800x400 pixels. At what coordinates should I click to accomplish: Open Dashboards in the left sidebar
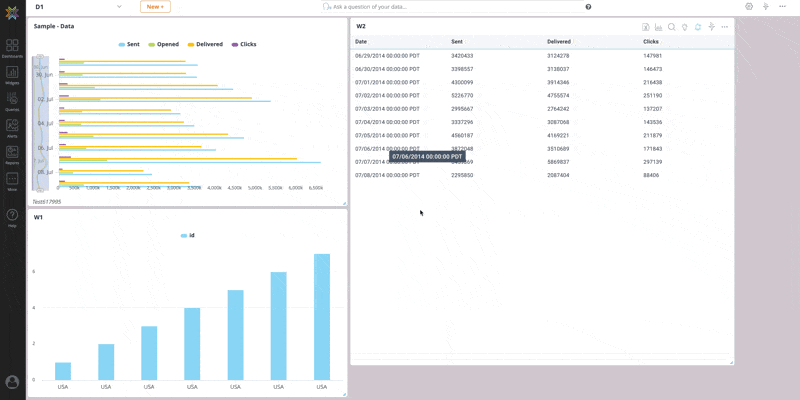click(x=12, y=48)
